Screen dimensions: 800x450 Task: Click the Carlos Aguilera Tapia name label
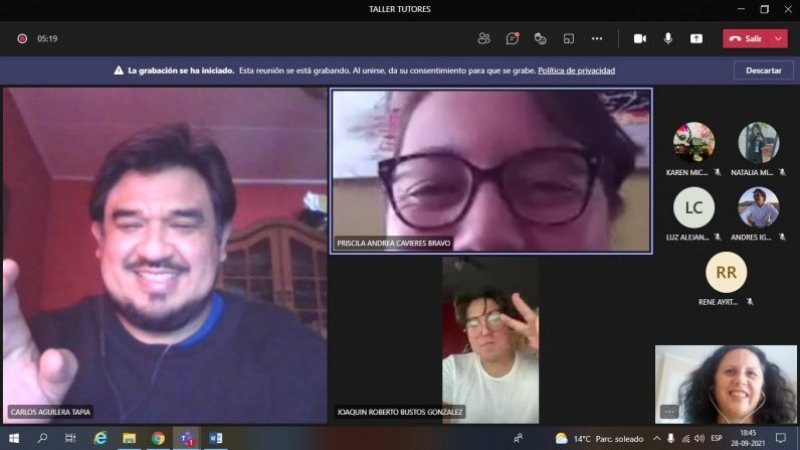[x=50, y=411]
